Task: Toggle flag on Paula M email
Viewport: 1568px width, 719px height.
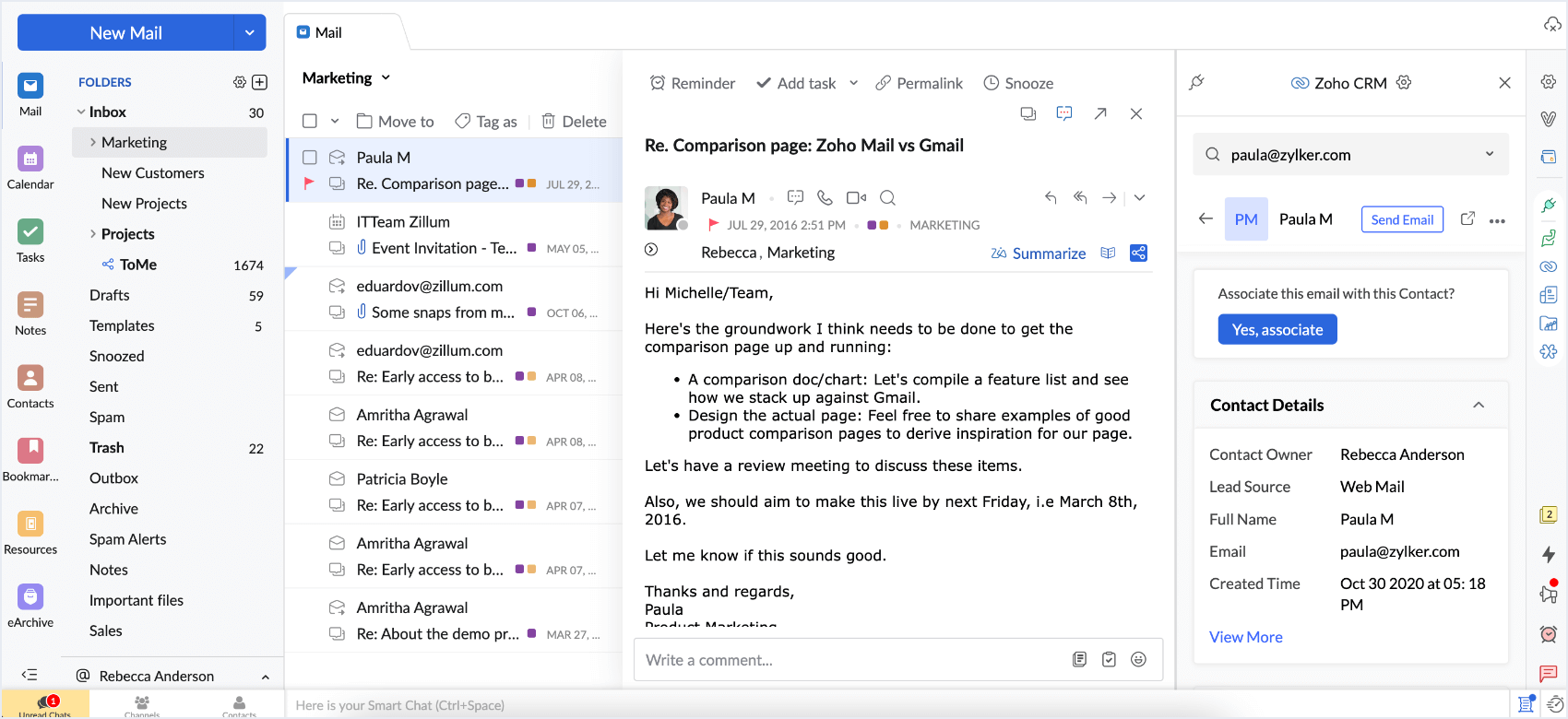Action: point(309,183)
